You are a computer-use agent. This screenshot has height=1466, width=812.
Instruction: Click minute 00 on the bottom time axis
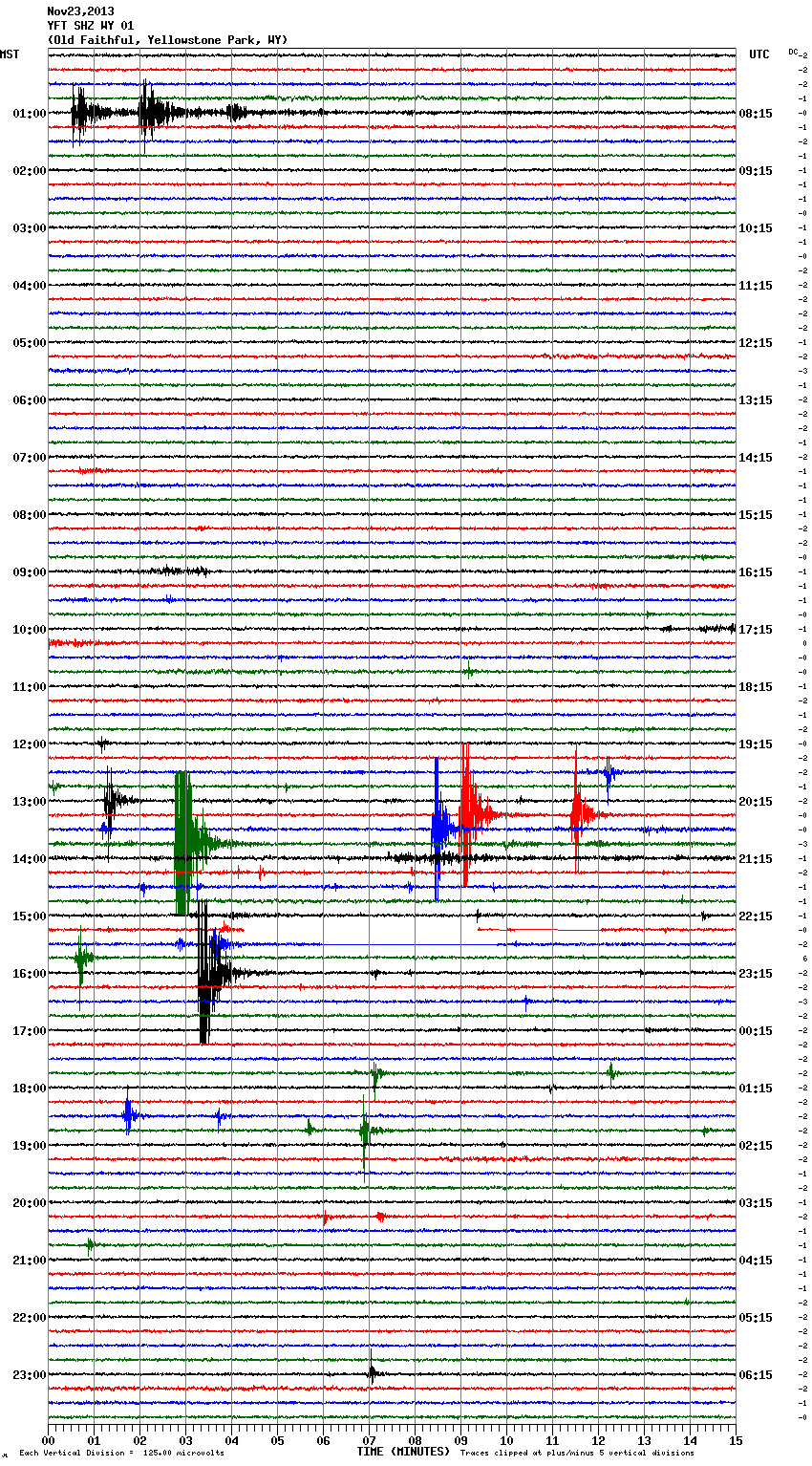[x=49, y=1439]
